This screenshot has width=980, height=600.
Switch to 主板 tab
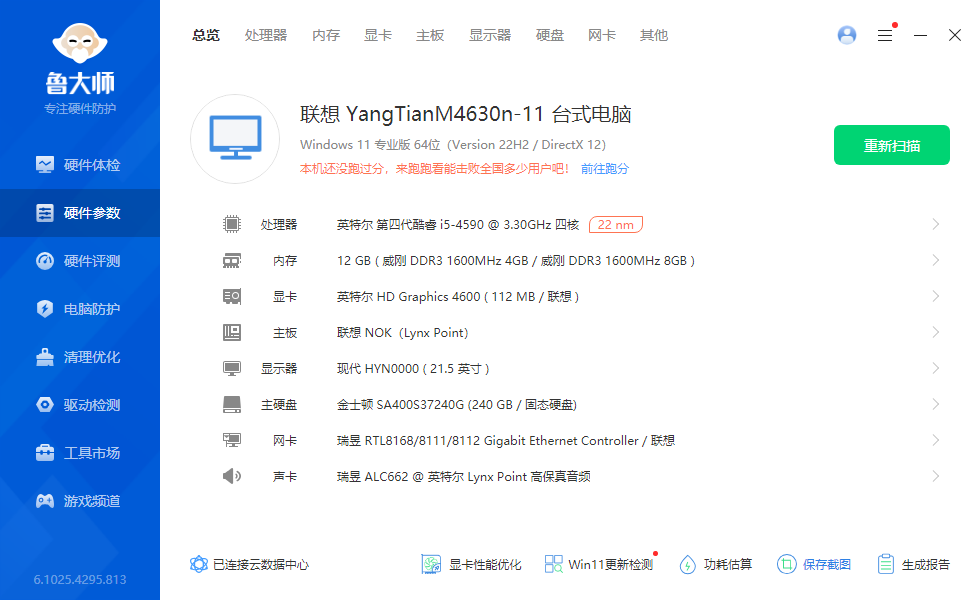coord(430,36)
